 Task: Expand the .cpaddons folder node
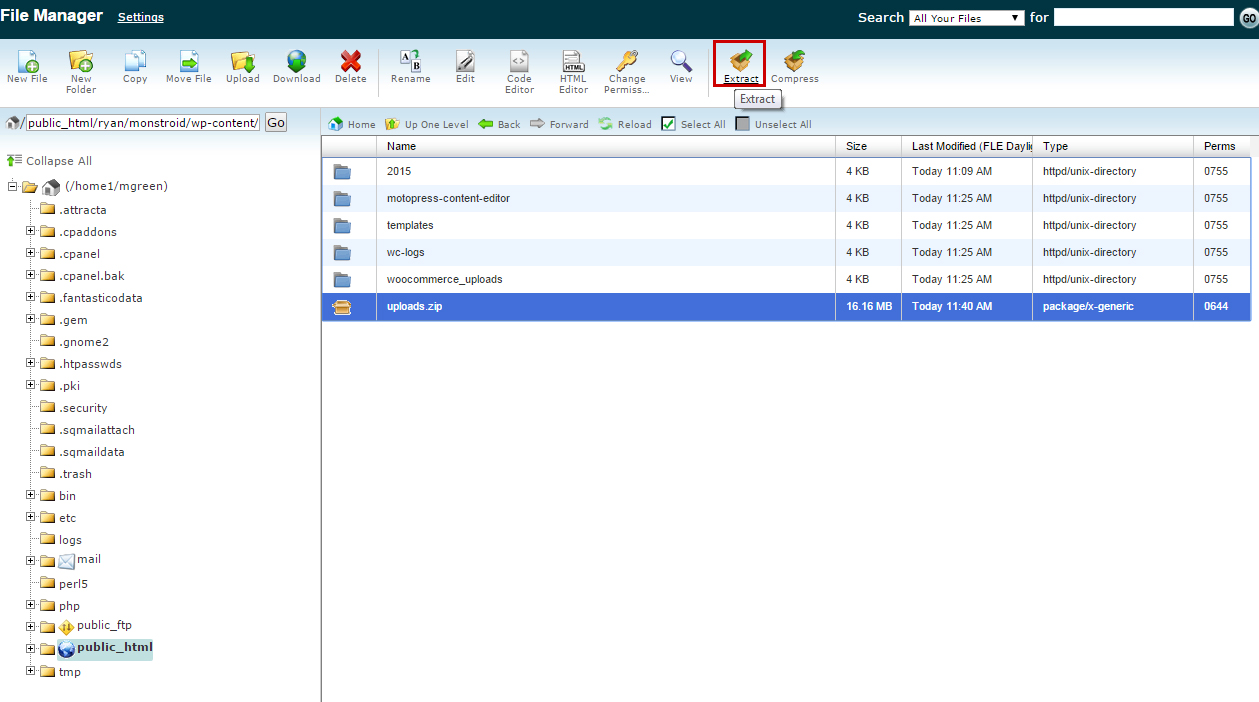click(x=31, y=232)
